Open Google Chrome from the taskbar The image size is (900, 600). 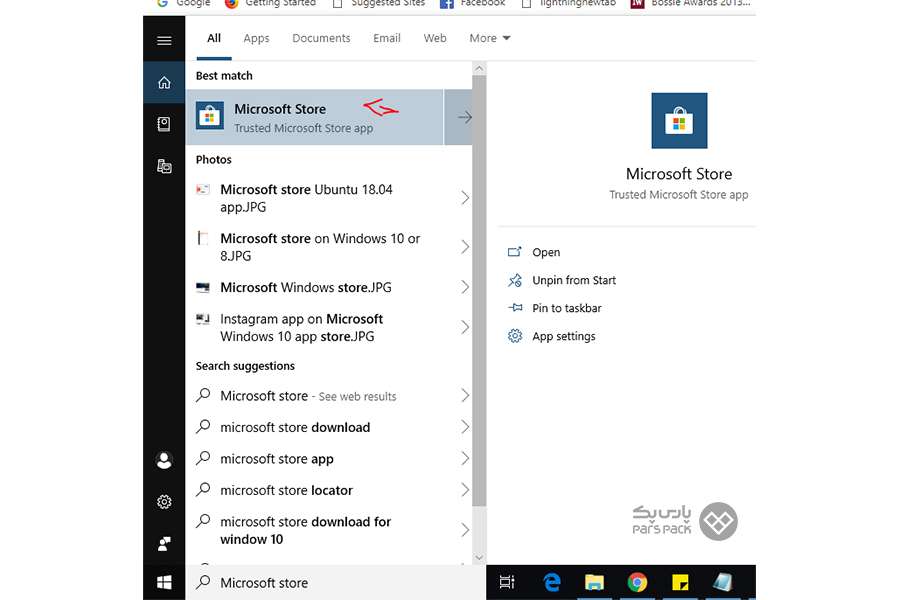click(637, 582)
